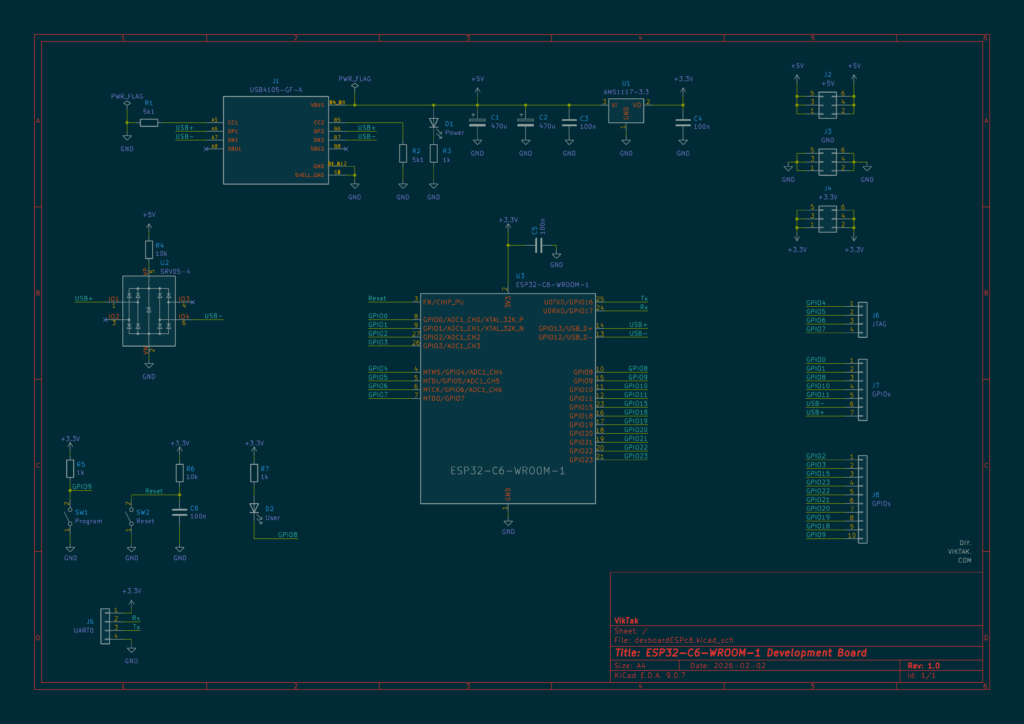Select the Reset net label at EN/CHIP_PU
This screenshot has height=724, width=1024.
point(377,298)
